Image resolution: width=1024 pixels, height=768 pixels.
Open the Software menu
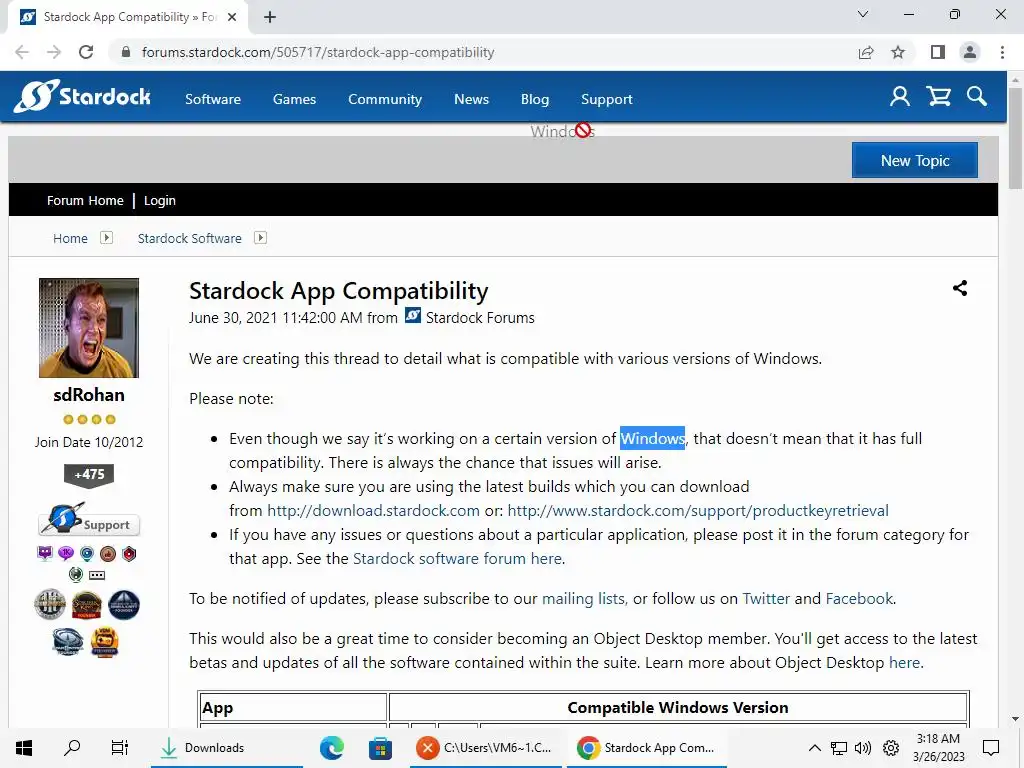coord(213,99)
